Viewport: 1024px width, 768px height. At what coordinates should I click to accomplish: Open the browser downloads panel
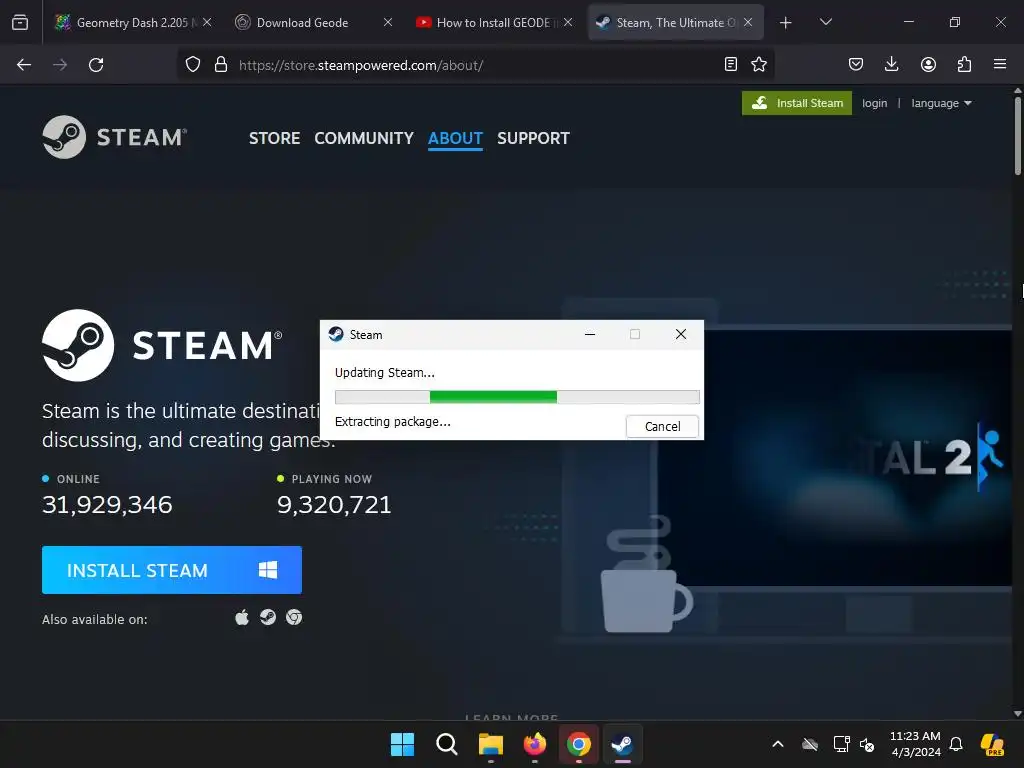(891, 64)
